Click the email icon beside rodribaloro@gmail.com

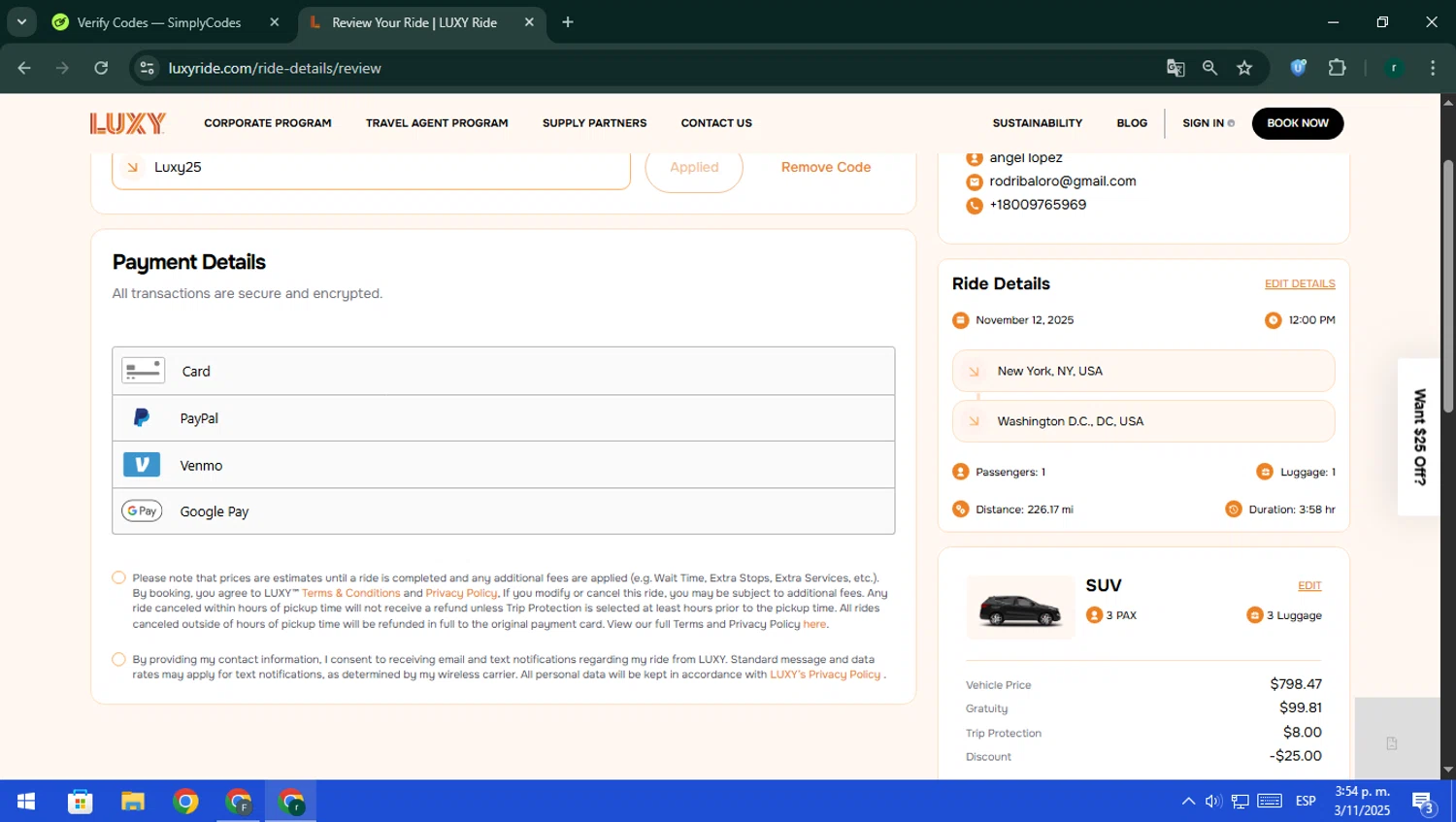(x=975, y=181)
